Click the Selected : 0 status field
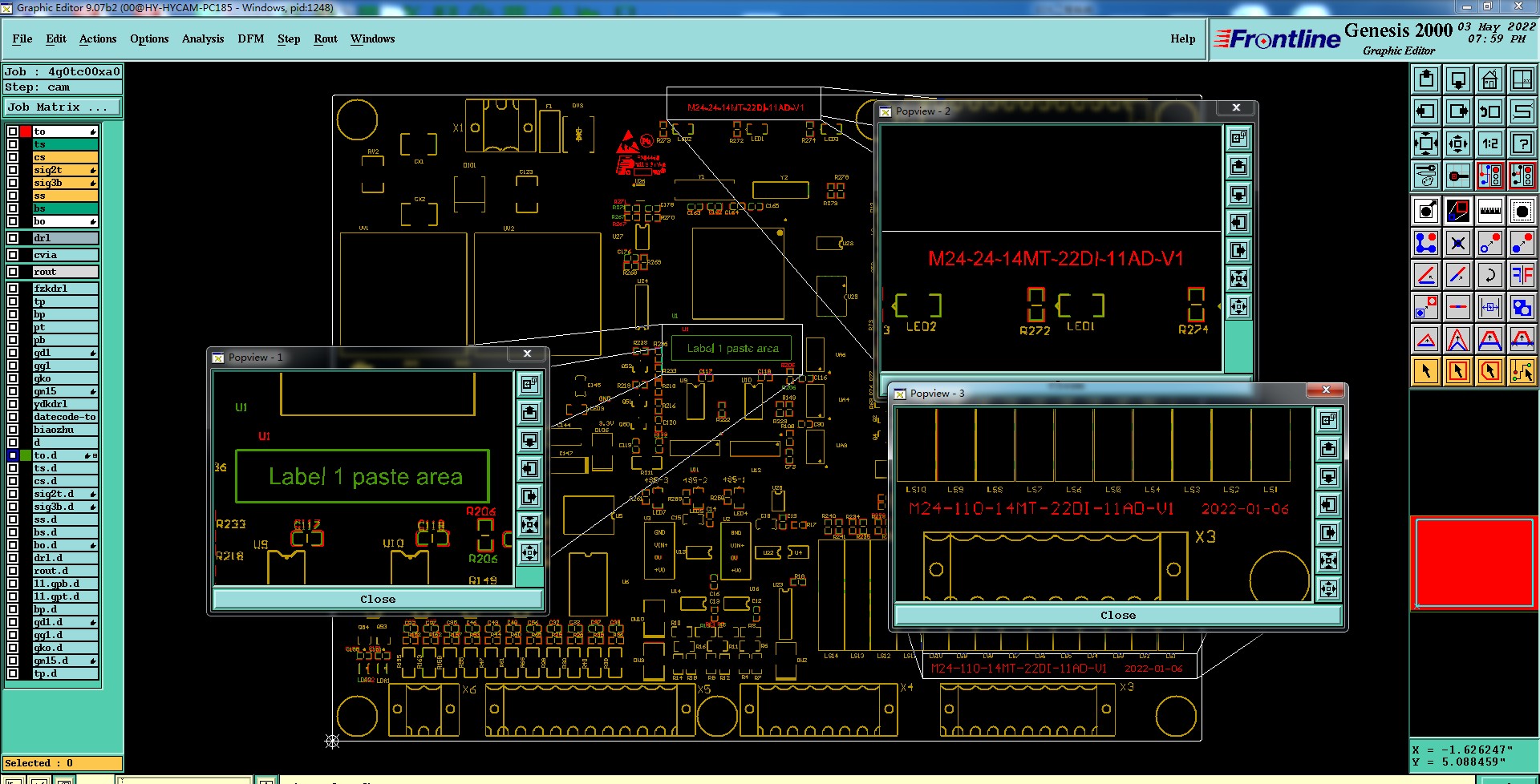Viewport: 1540px width, 784px height. (x=63, y=763)
